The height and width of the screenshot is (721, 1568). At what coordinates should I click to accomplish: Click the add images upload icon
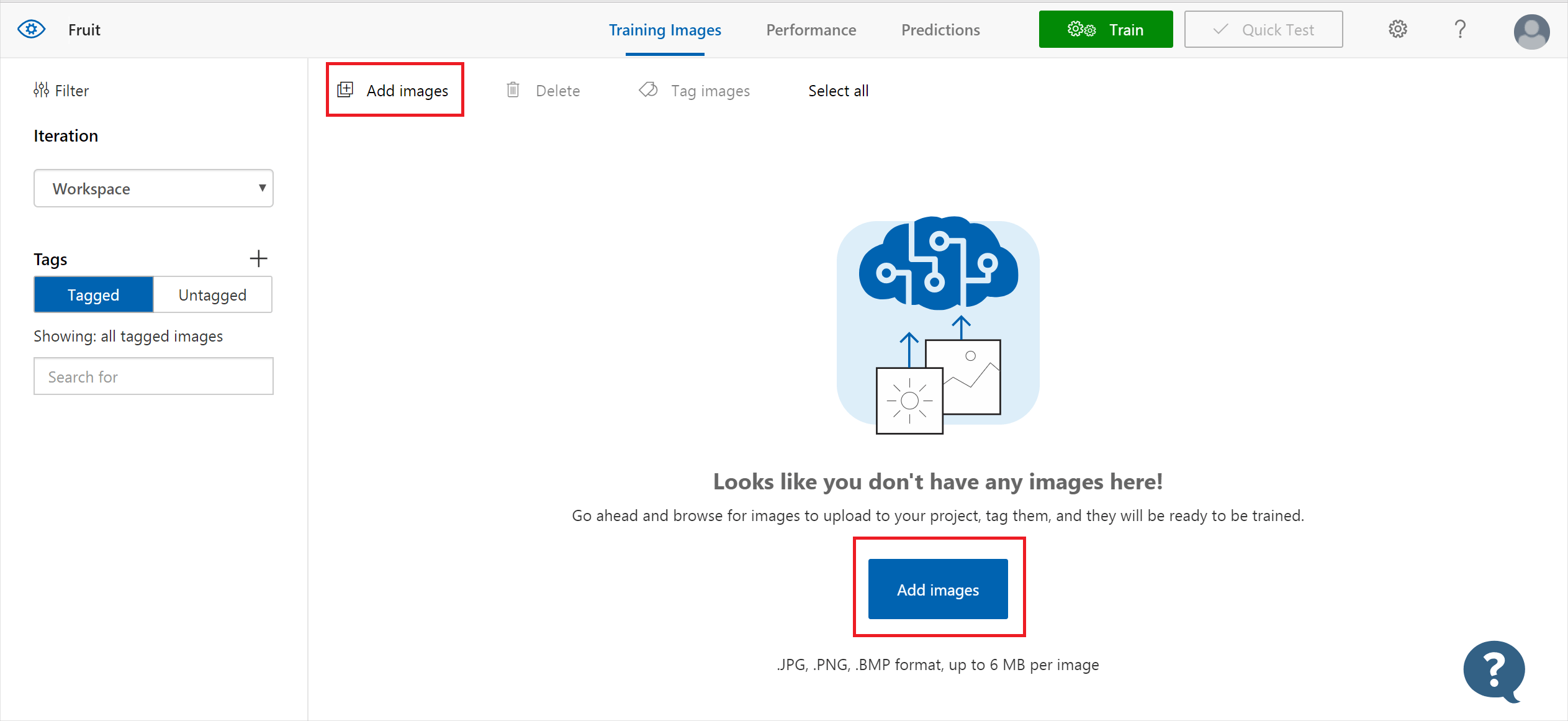347,90
